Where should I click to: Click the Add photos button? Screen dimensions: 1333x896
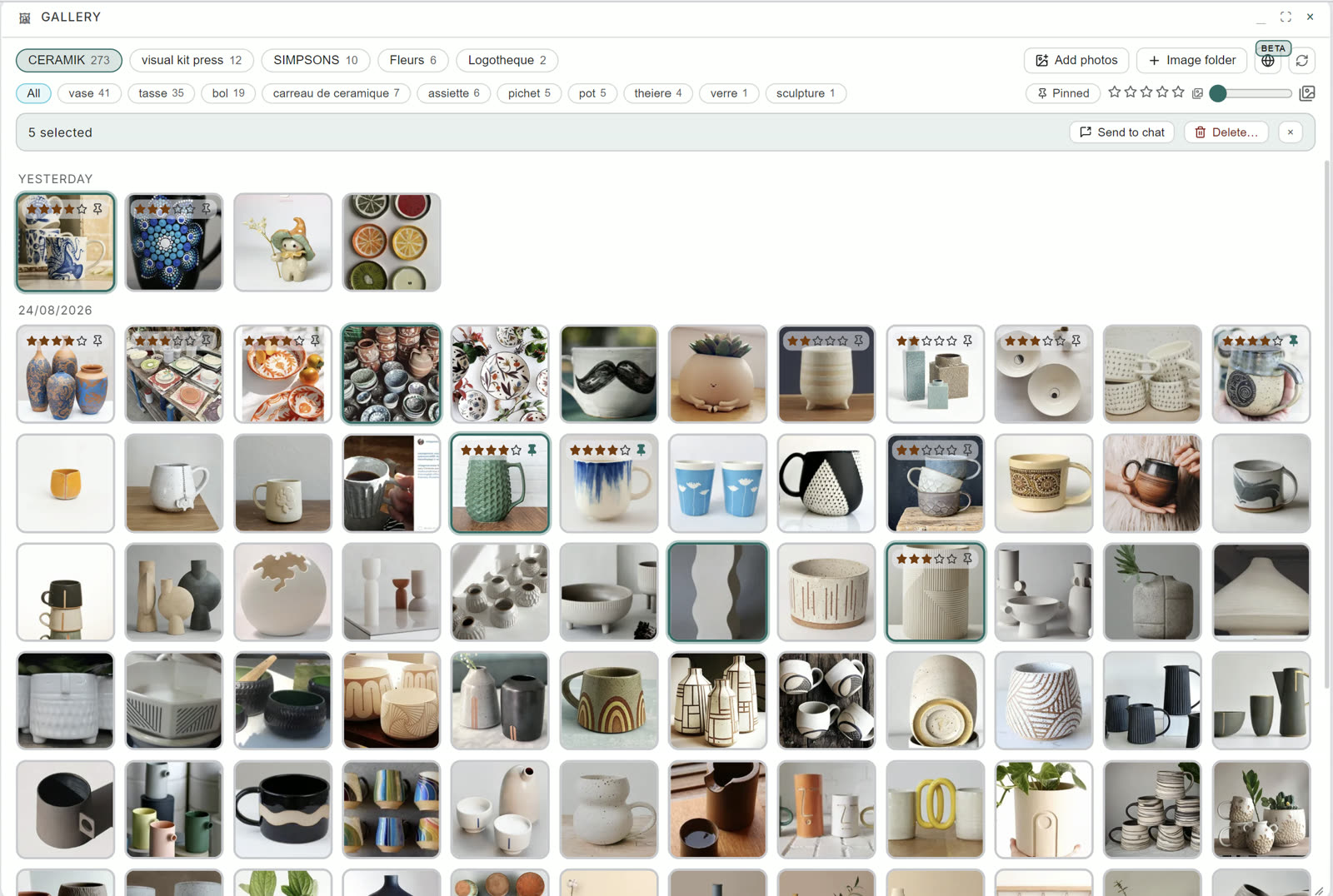1076,60
